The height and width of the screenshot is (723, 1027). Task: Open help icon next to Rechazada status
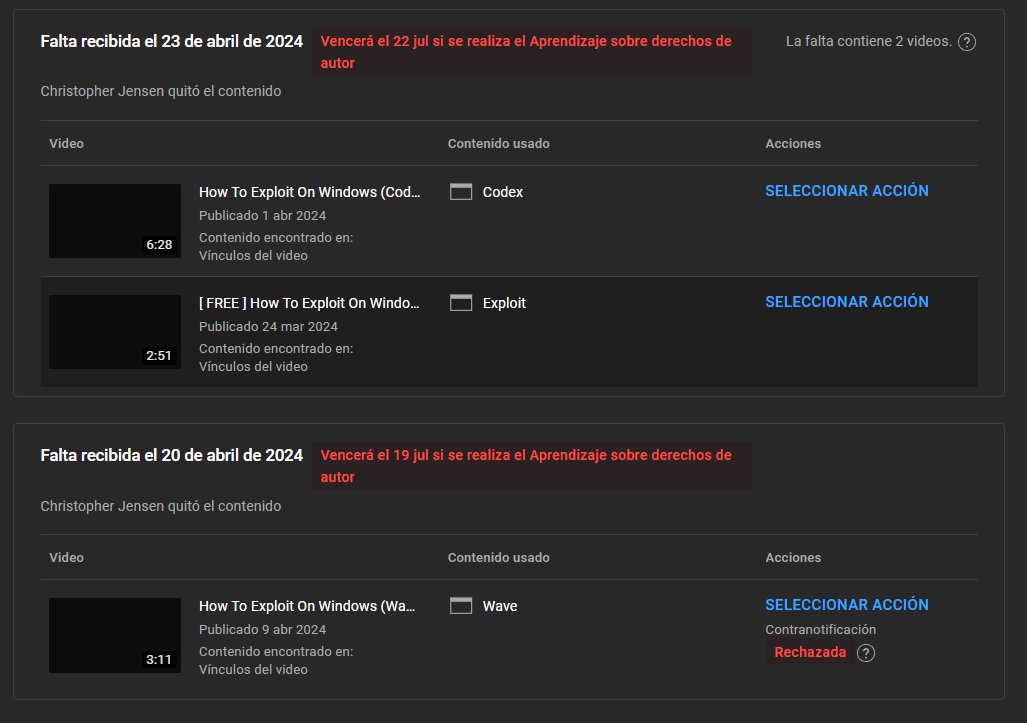coord(866,653)
